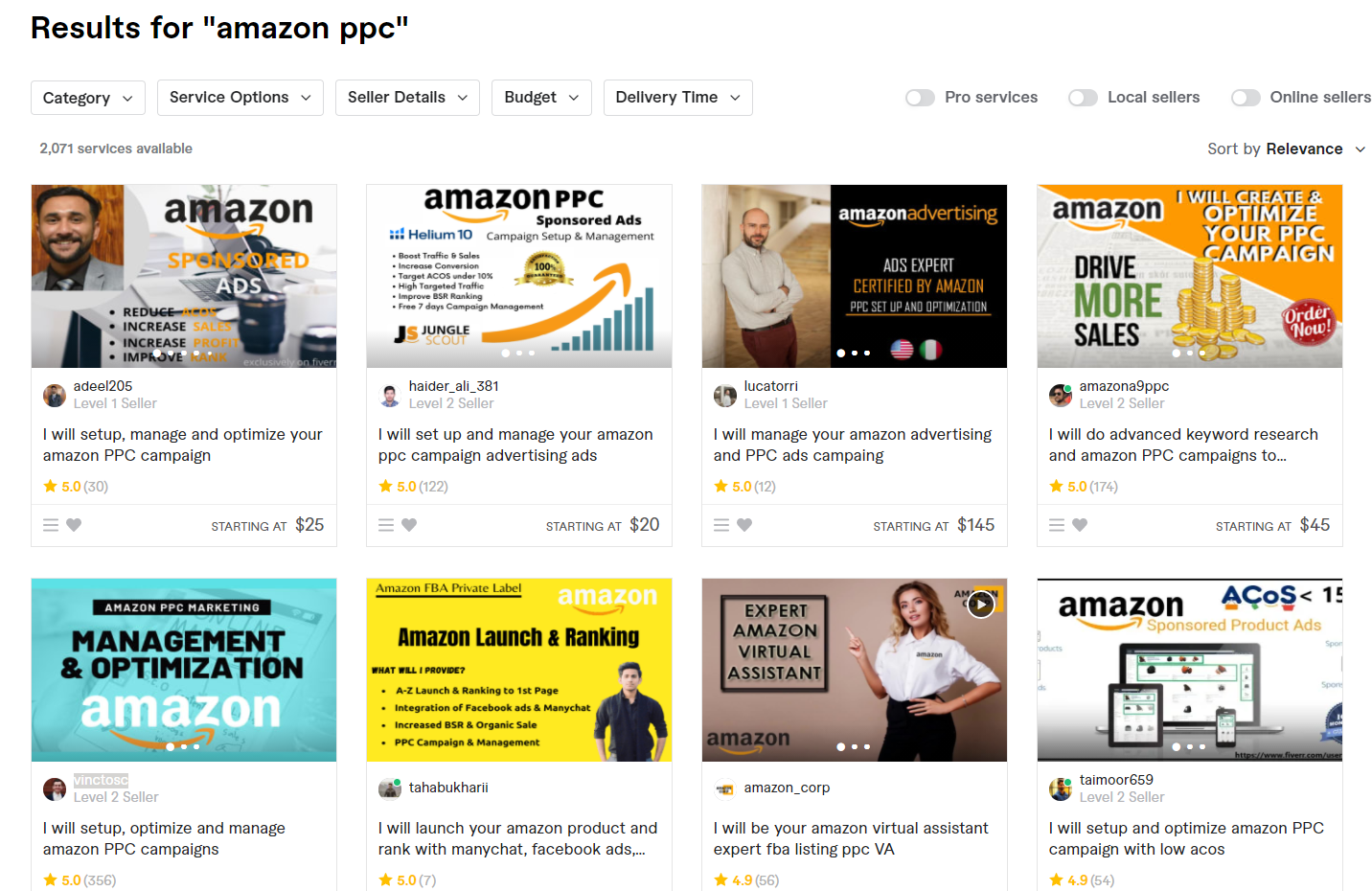Favorite lucatorri's gig with heart icon

[744, 525]
